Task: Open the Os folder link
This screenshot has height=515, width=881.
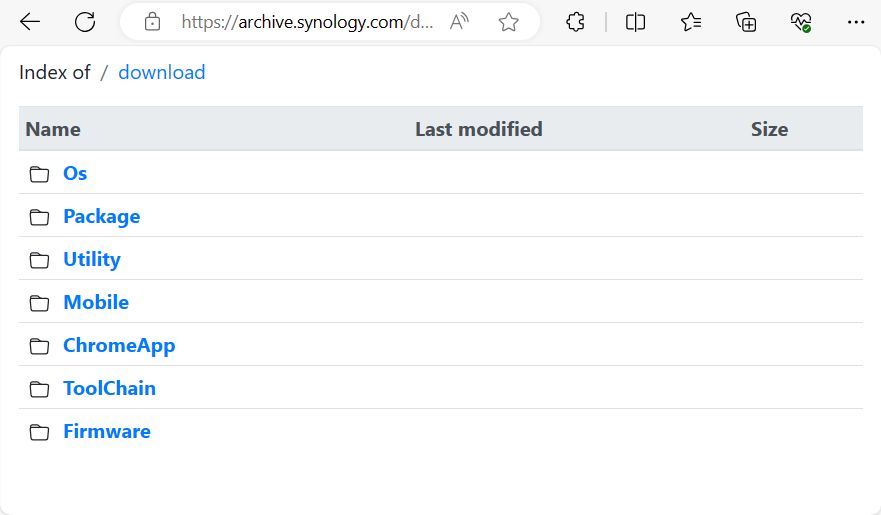Action: 75,173
